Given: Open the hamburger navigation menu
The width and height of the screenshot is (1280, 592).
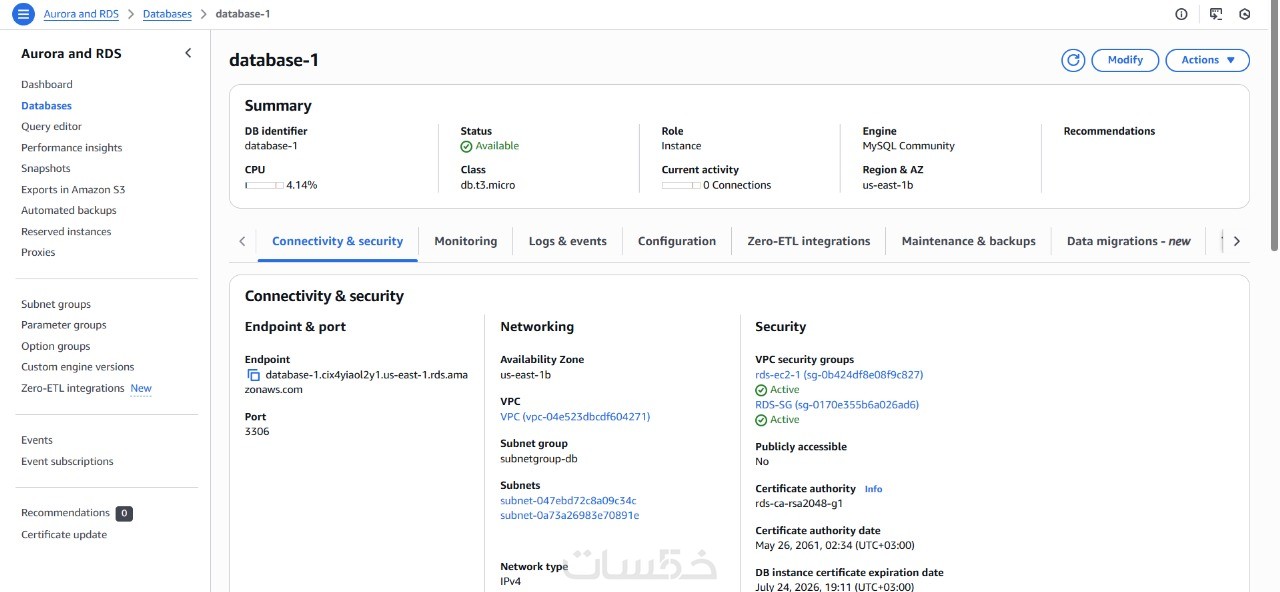Looking at the screenshot, I should pyautogui.click(x=23, y=14).
